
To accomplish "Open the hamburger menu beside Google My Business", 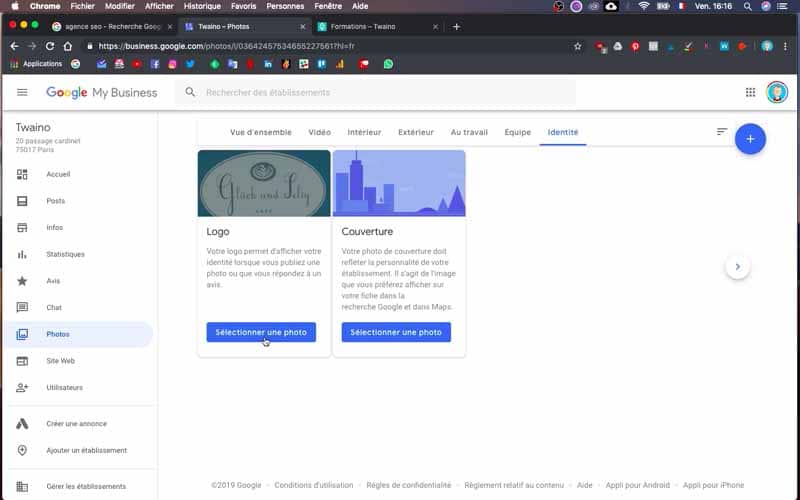I will [x=22, y=92].
